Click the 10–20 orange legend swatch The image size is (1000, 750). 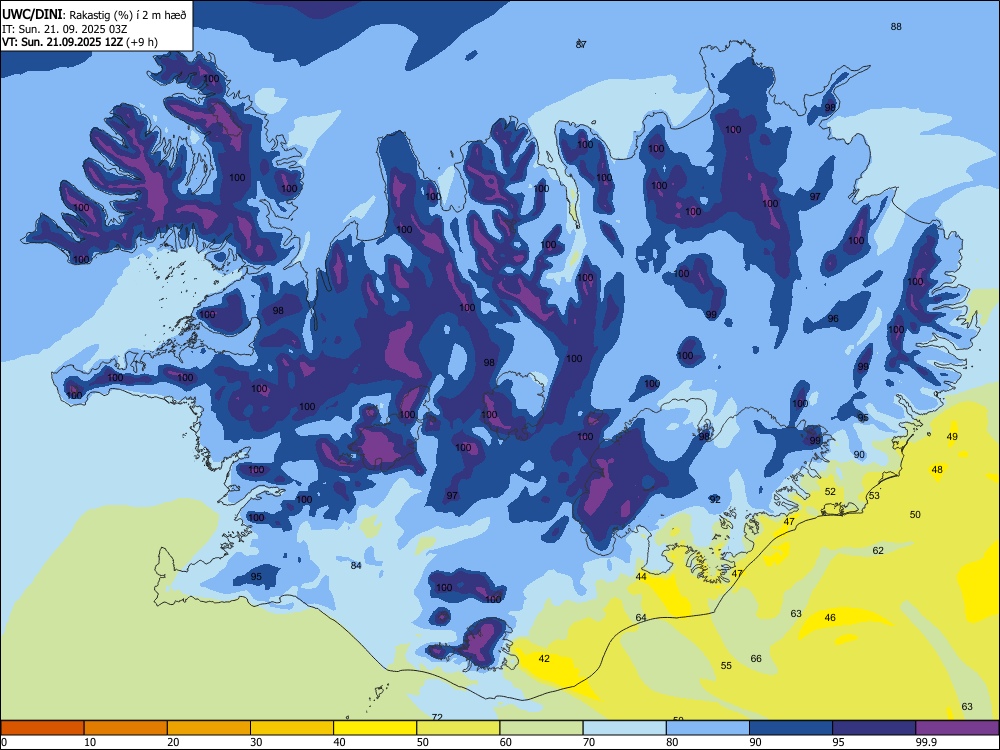[x=126, y=728]
